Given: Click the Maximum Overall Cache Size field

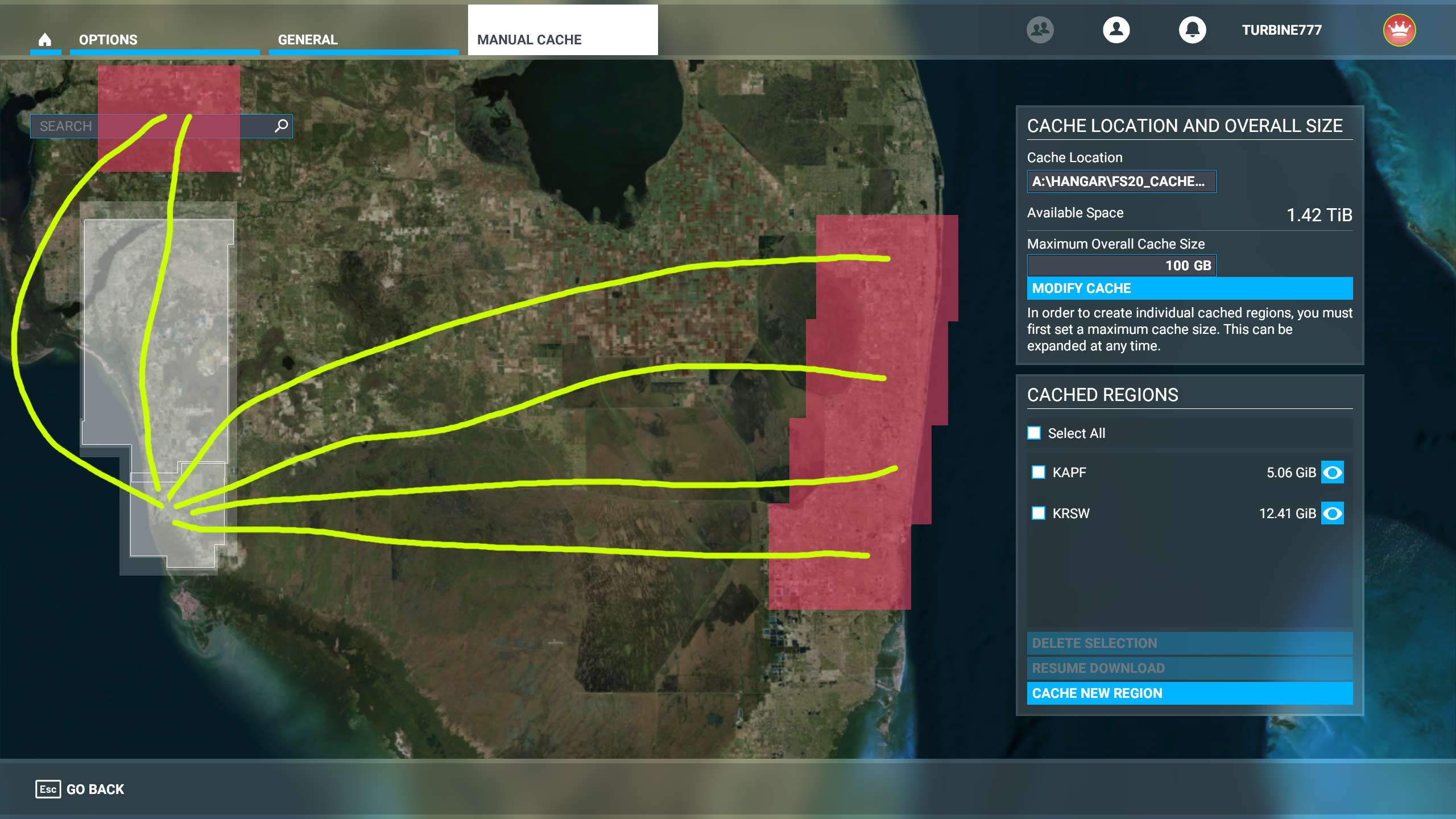Looking at the screenshot, I should 1121,265.
